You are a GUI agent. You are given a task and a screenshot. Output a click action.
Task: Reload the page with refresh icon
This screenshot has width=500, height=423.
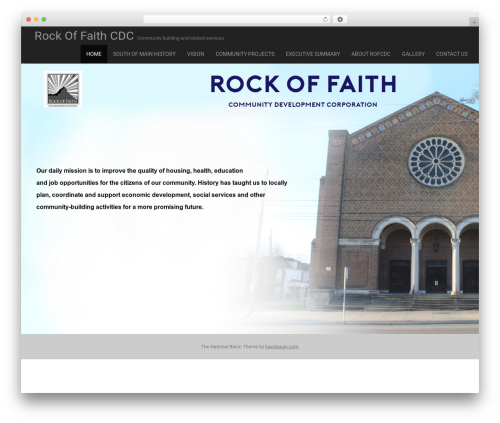pyautogui.click(x=325, y=19)
